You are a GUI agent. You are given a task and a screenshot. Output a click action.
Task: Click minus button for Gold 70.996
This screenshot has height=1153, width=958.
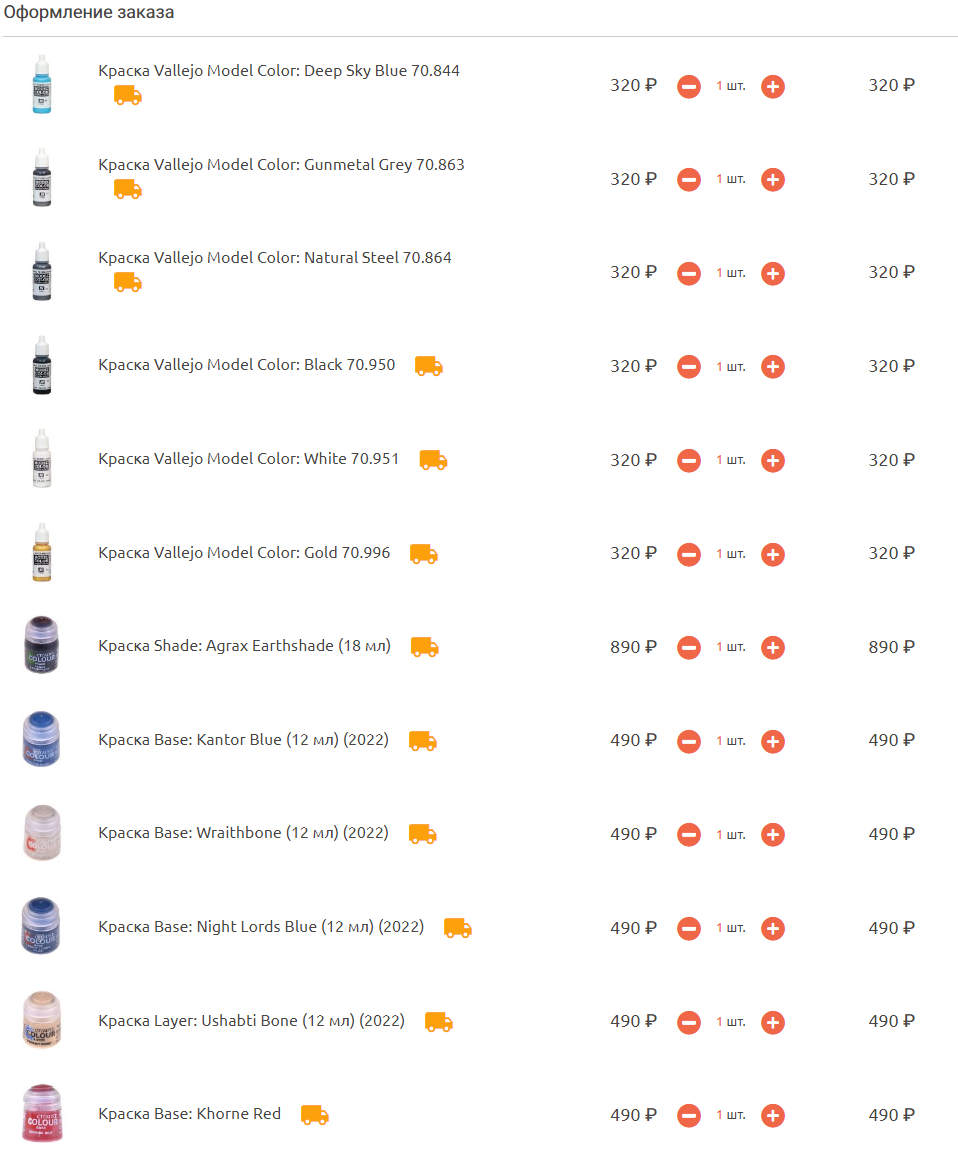tap(688, 554)
